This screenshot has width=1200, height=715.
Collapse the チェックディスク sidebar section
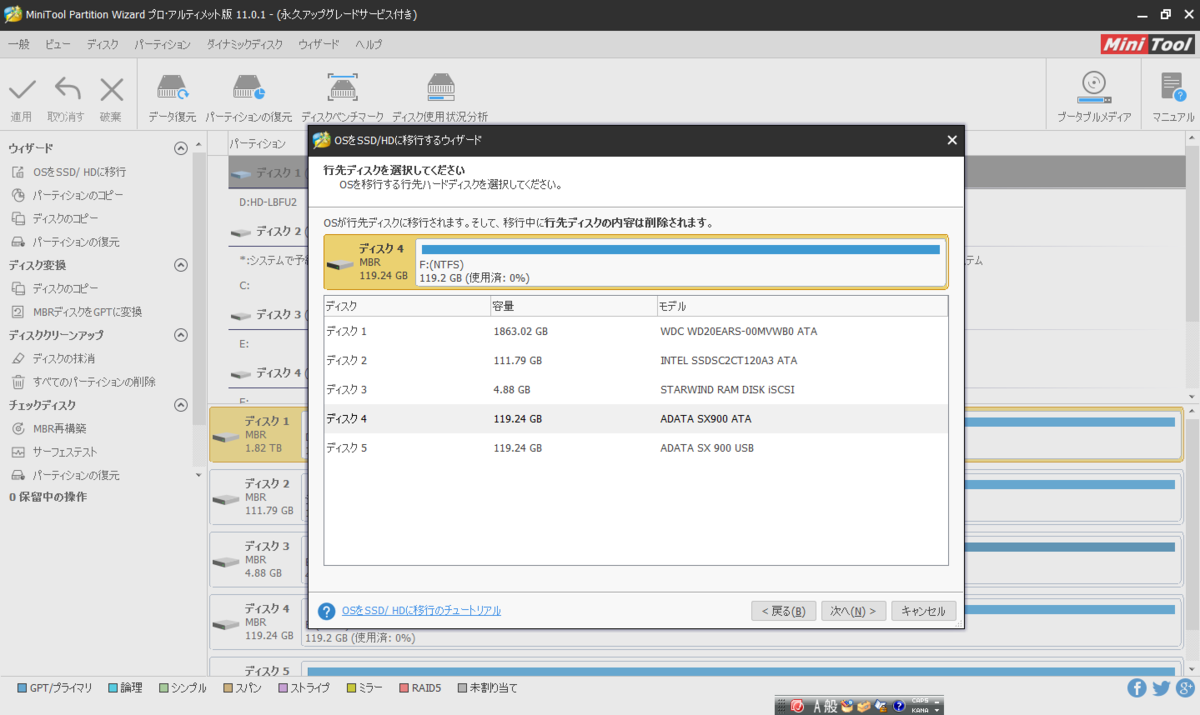coord(181,405)
